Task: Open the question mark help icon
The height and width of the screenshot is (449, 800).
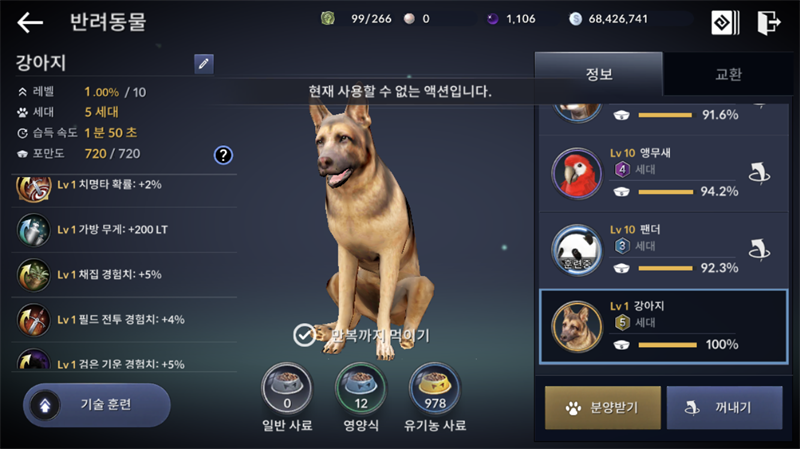Action: (223, 155)
